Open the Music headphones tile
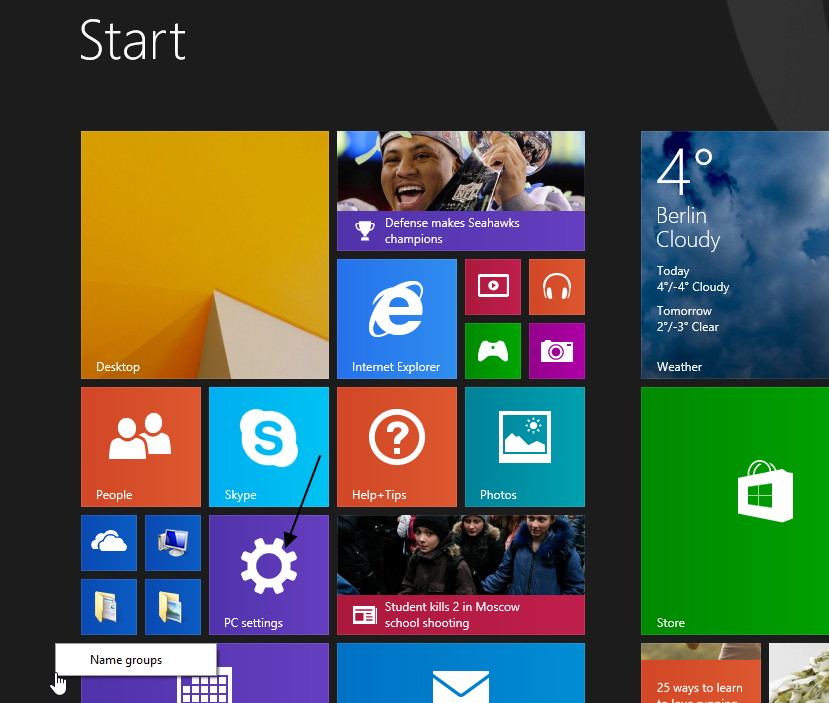The width and height of the screenshot is (829, 703). (557, 287)
